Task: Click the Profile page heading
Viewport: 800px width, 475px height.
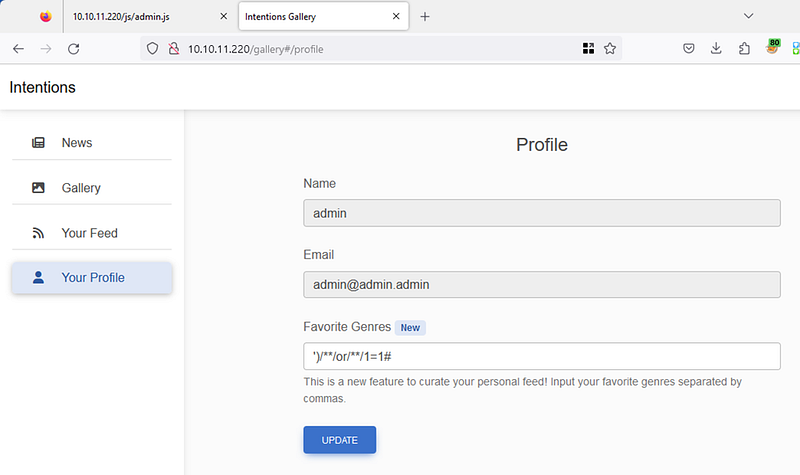Action: [x=542, y=145]
